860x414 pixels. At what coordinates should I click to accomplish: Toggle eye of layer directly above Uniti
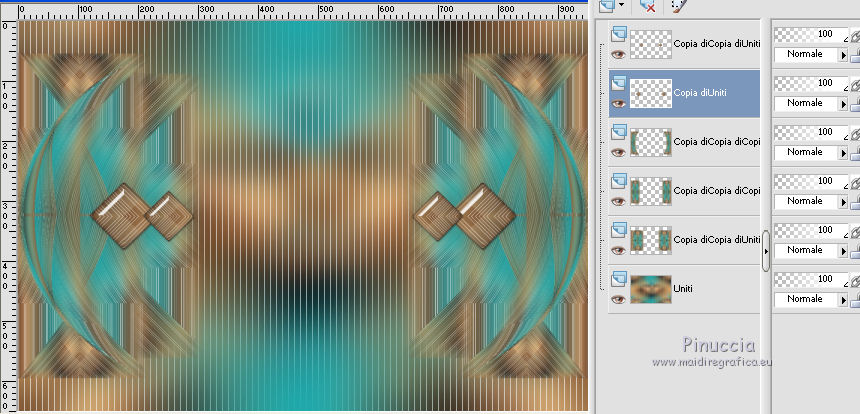619,250
